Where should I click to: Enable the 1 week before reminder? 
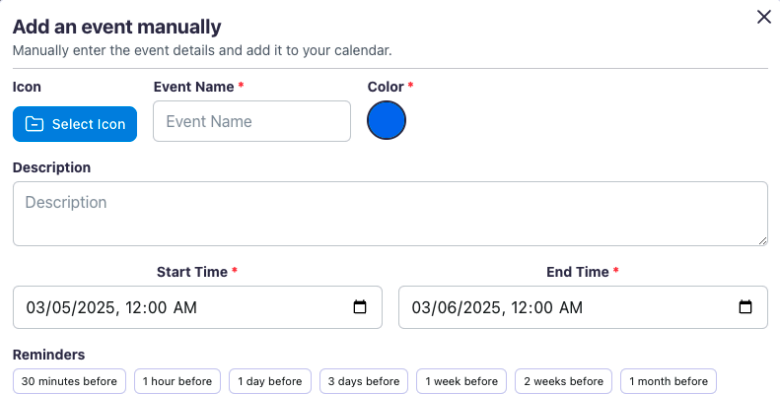(461, 381)
